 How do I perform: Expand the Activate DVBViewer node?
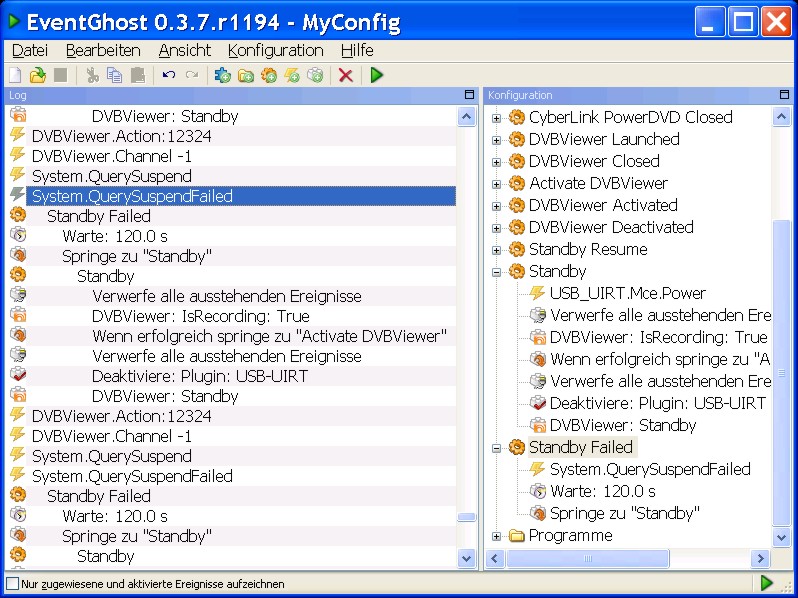(x=496, y=184)
